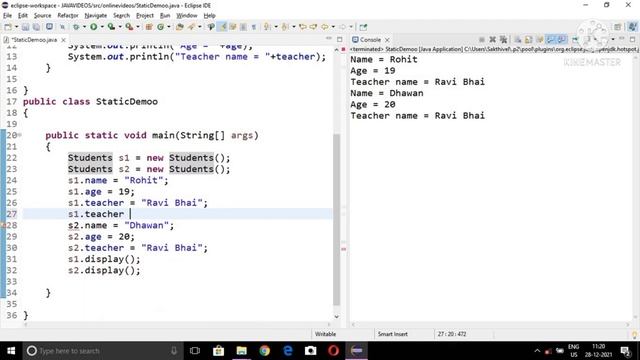Viewport: 640px width, 360px height.
Task: Toggle Show Console on Standard Error
Action: point(562,40)
